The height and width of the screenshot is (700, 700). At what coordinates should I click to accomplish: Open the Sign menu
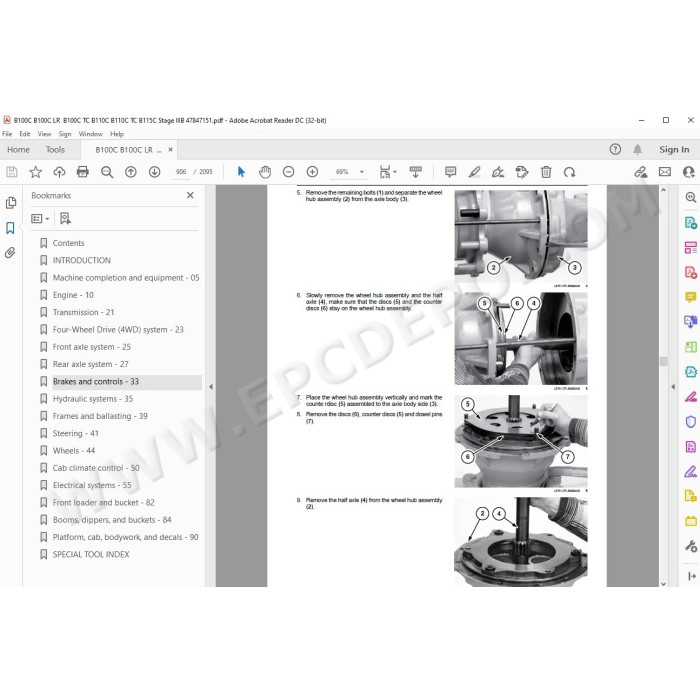click(x=65, y=134)
